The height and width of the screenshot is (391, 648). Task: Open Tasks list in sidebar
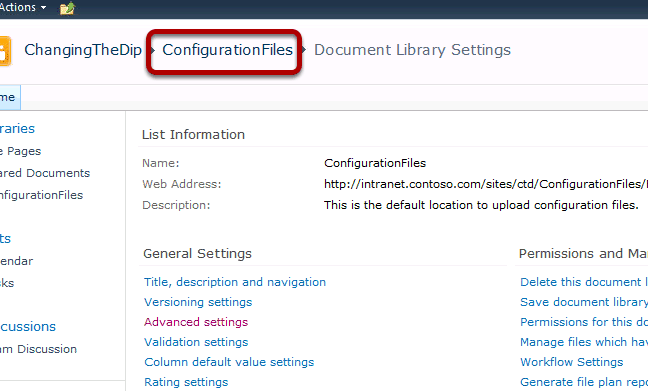tap(7, 283)
